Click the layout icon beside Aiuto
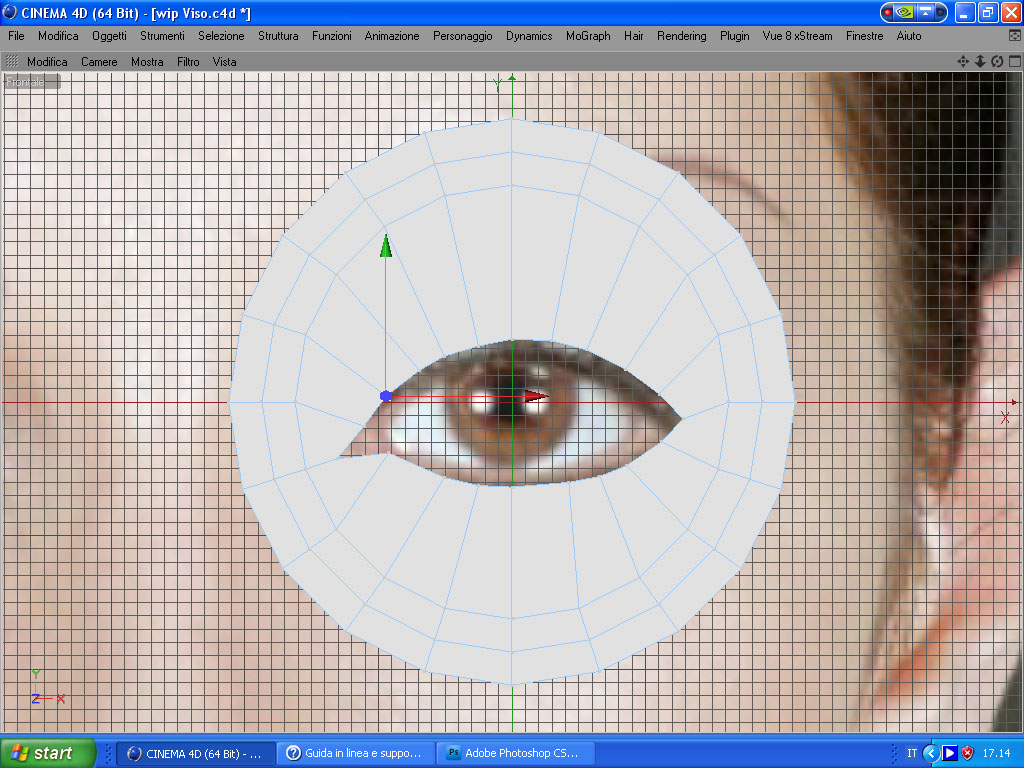1024x768 pixels. coord(1015,36)
